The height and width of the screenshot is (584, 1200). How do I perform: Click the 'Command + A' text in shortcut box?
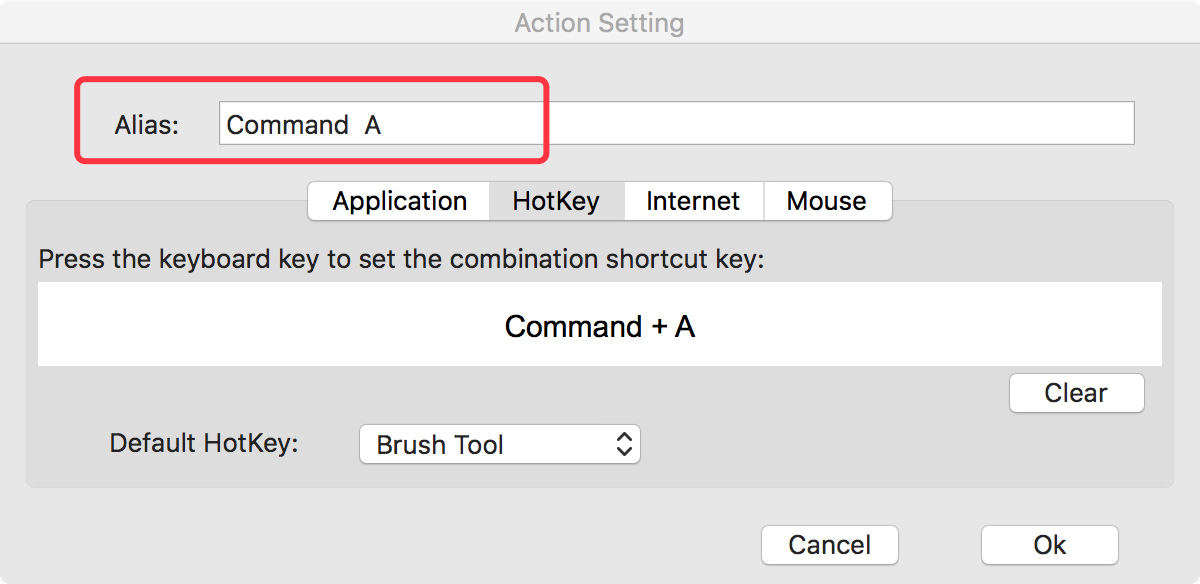click(x=599, y=326)
